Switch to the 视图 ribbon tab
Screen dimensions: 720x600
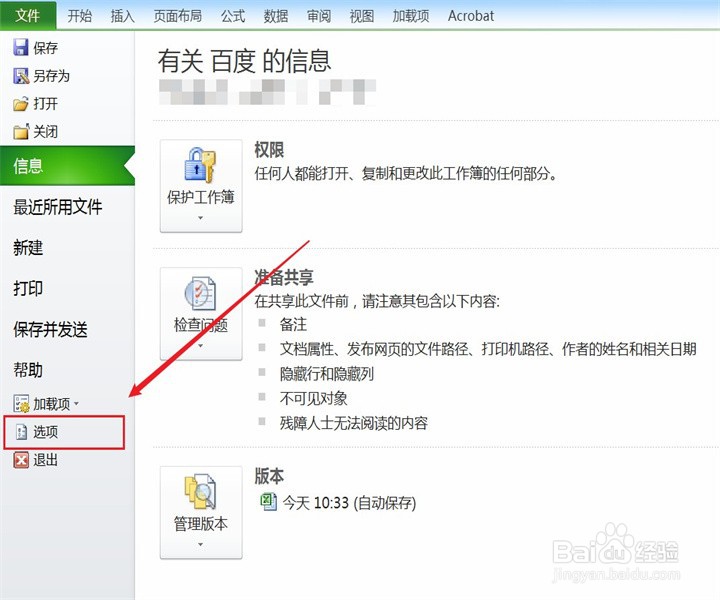(x=362, y=16)
